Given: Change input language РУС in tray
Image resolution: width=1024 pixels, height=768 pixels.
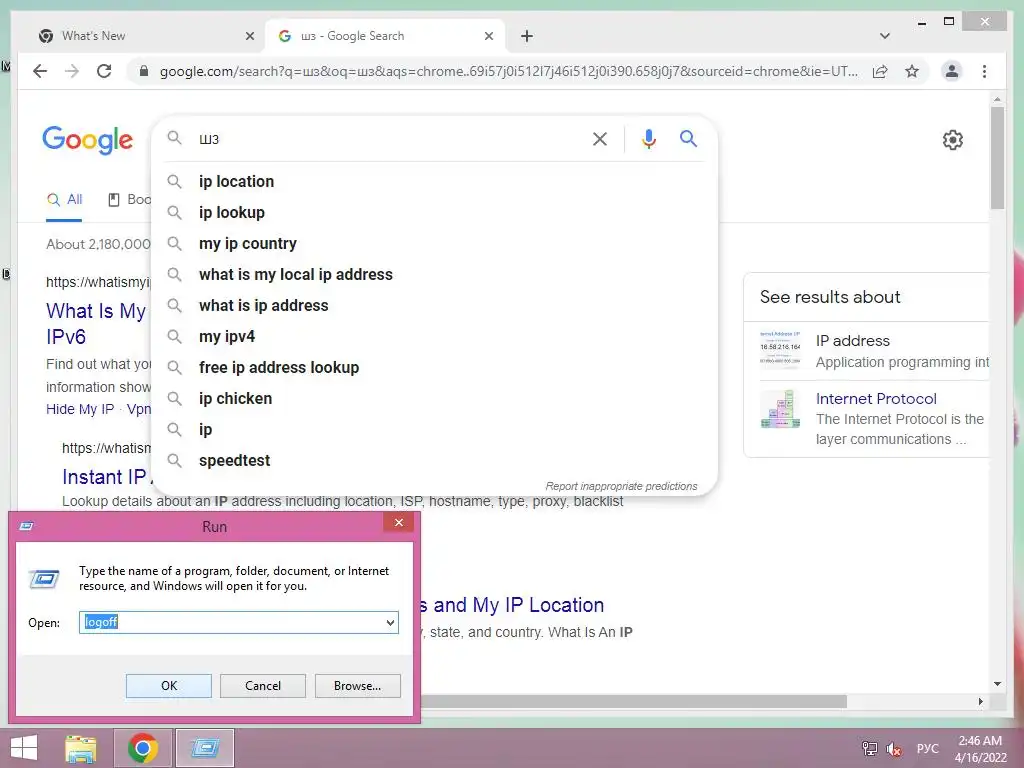Looking at the screenshot, I should (927, 748).
